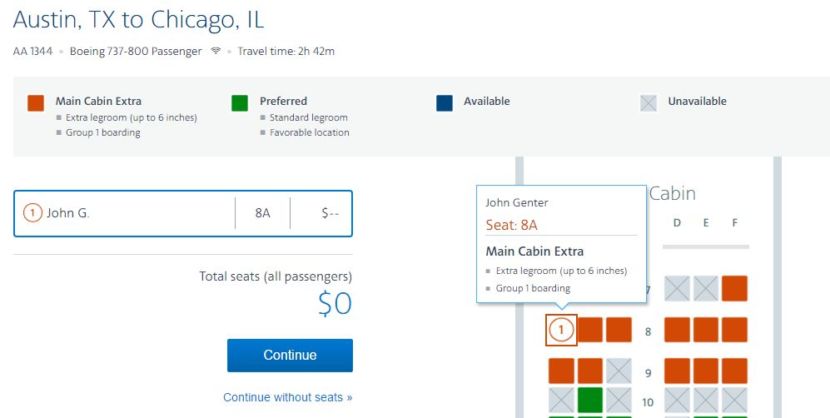Pick seat 9E in row 9
The image size is (830, 418).
tap(706, 371)
